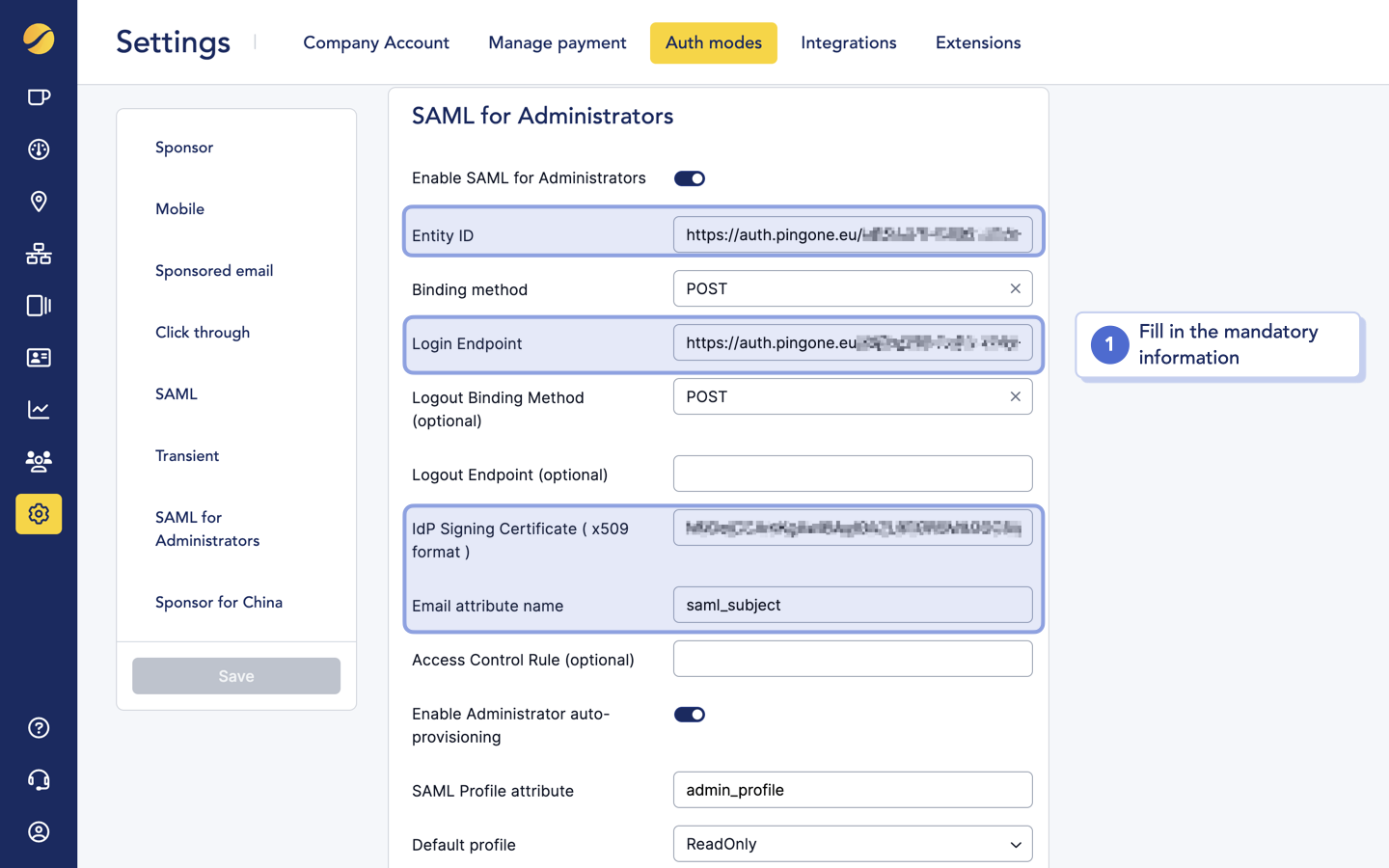Click the settings gear icon in sidebar
The width and height of the screenshot is (1389, 868).
38,514
